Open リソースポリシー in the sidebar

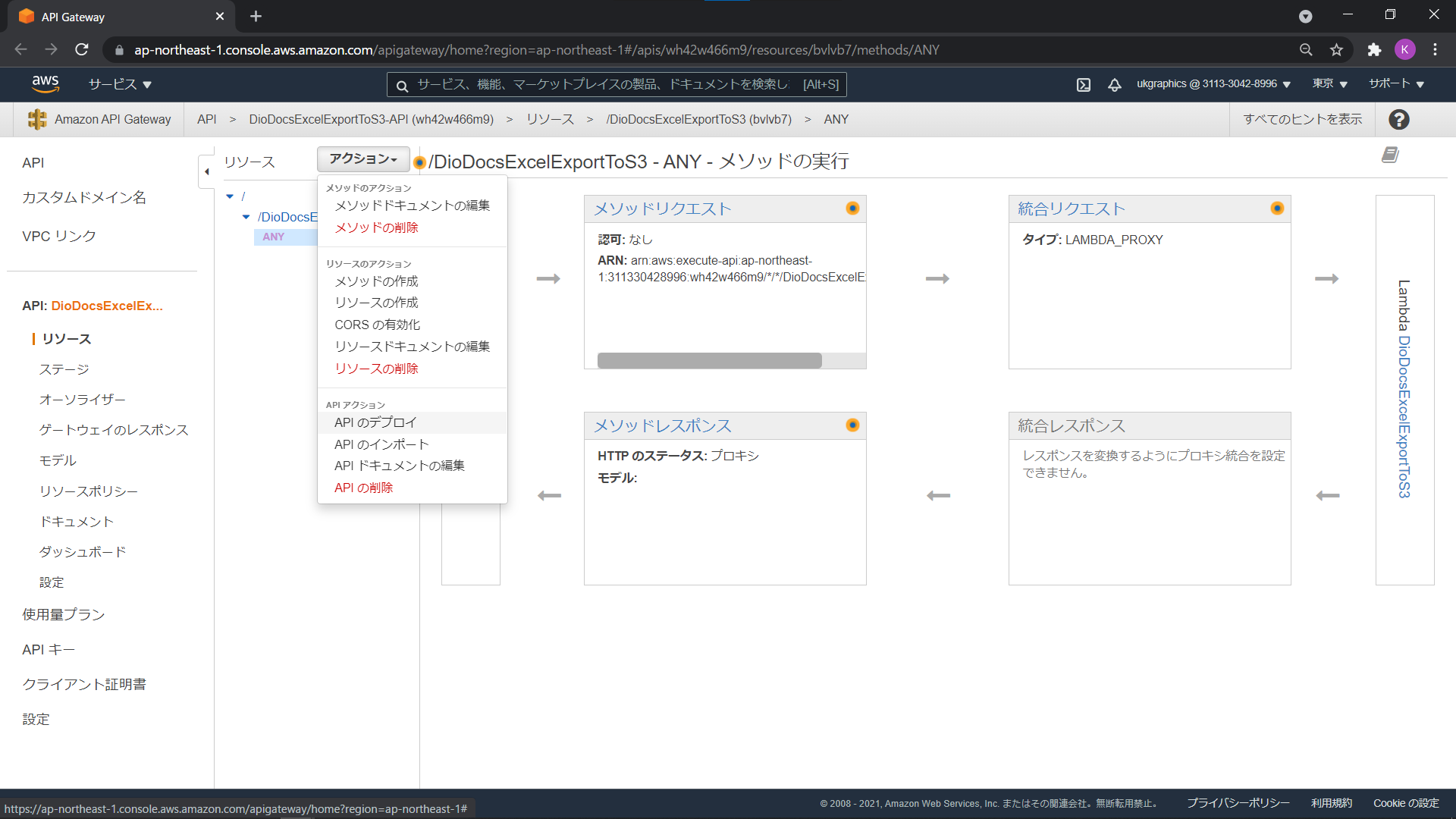pyautogui.click(x=89, y=491)
